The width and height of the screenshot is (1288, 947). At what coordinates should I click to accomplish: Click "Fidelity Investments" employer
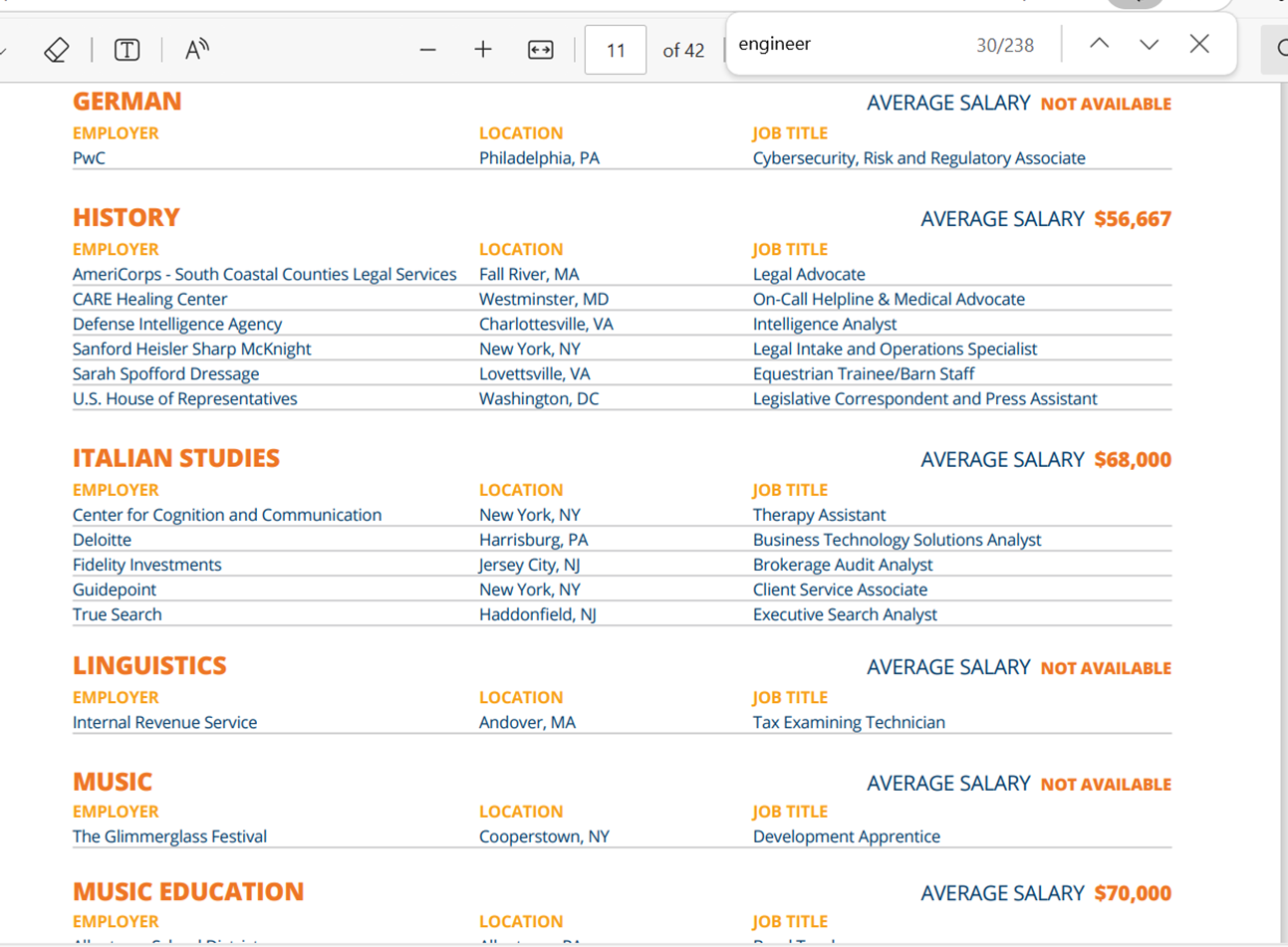click(147, 565)
